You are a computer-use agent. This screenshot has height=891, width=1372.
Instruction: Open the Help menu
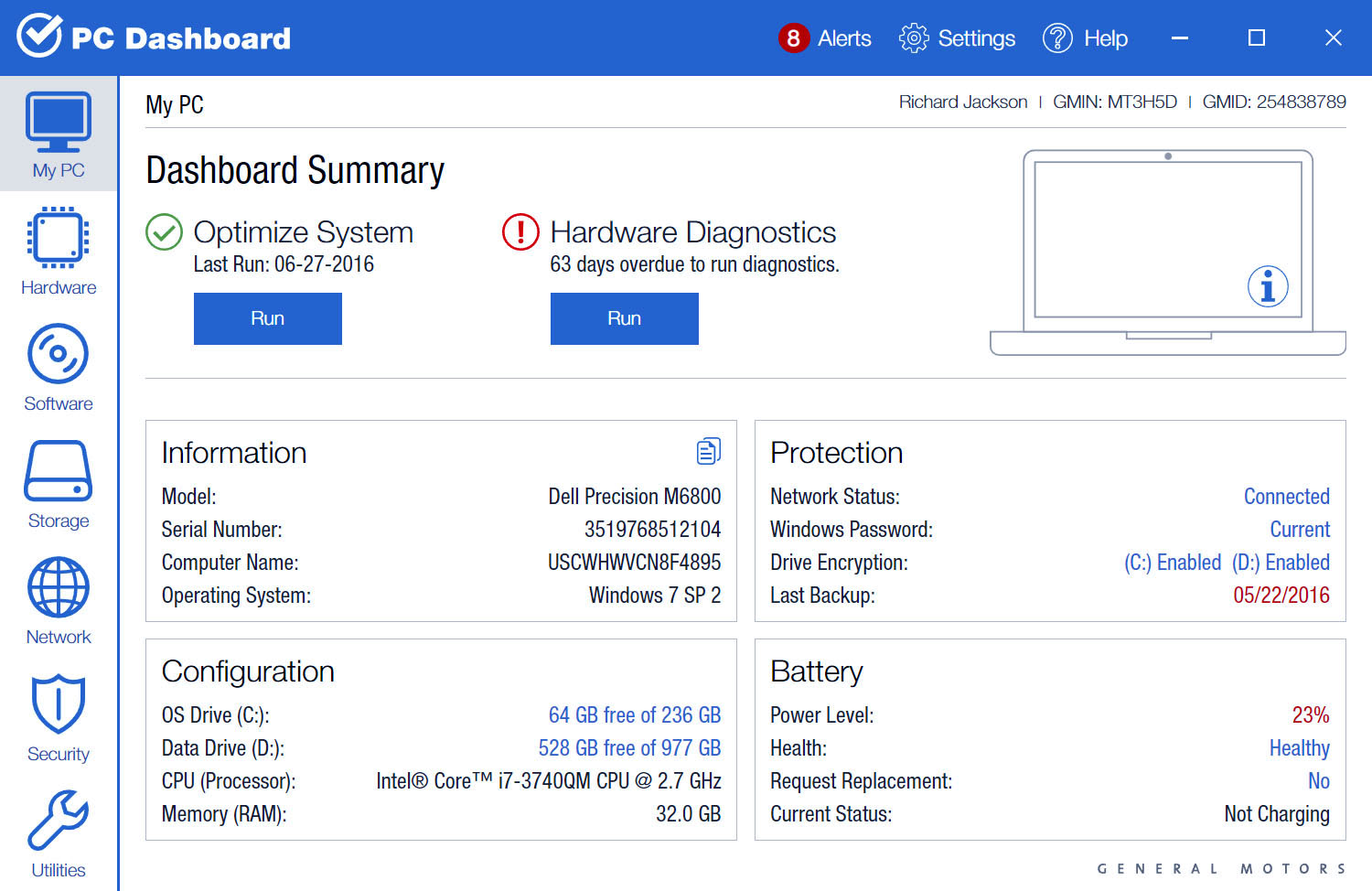point(1085,38)
